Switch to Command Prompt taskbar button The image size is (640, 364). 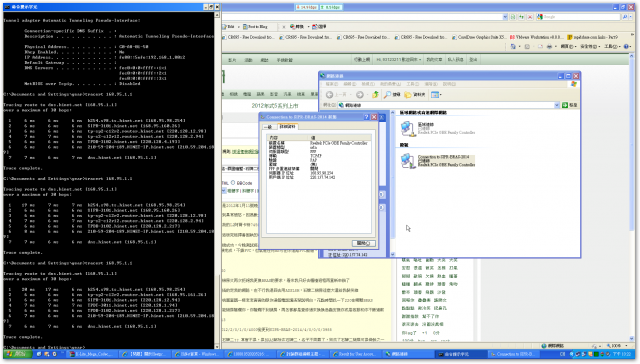click(x=461, y=354)
